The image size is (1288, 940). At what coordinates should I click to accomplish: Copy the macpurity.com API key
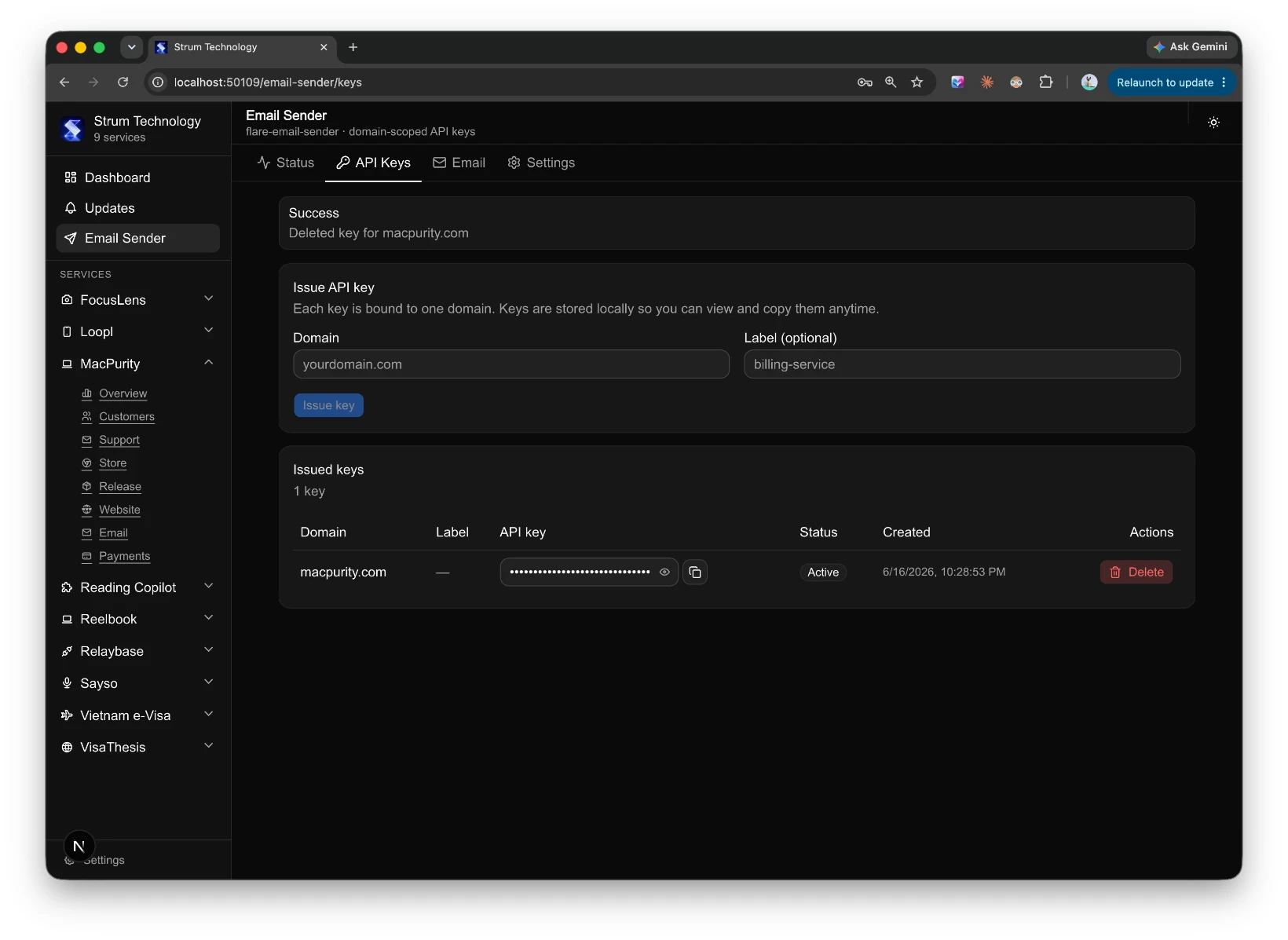(x=695, y=572)
